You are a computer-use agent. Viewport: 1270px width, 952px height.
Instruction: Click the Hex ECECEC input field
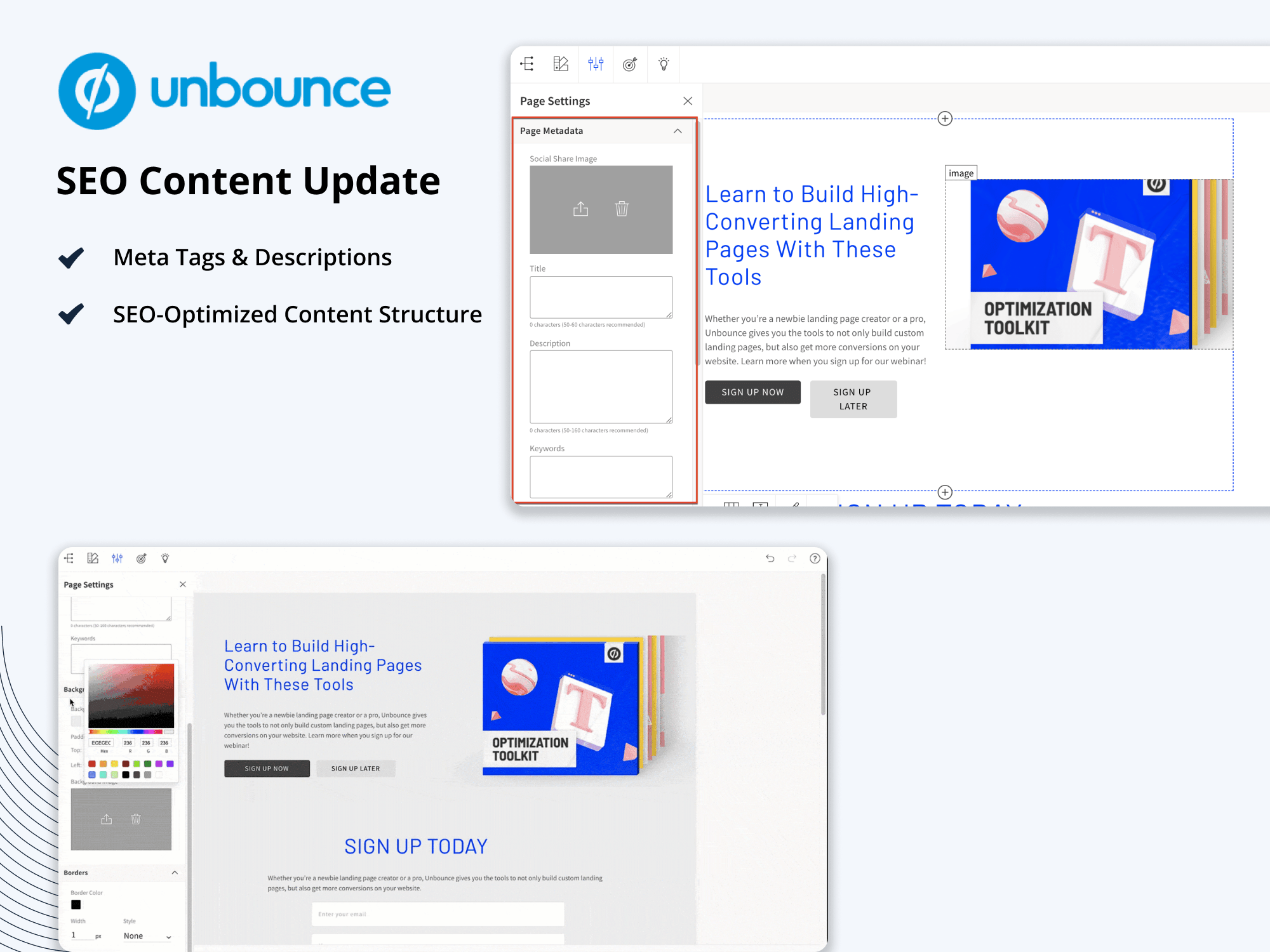point(102,743)
